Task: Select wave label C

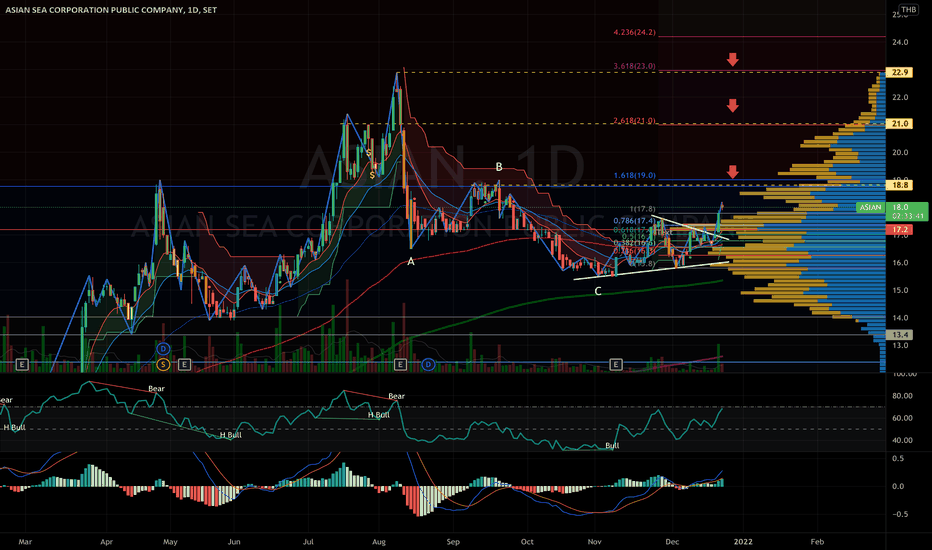Action: pyautogui.click(x=598, y=291)
